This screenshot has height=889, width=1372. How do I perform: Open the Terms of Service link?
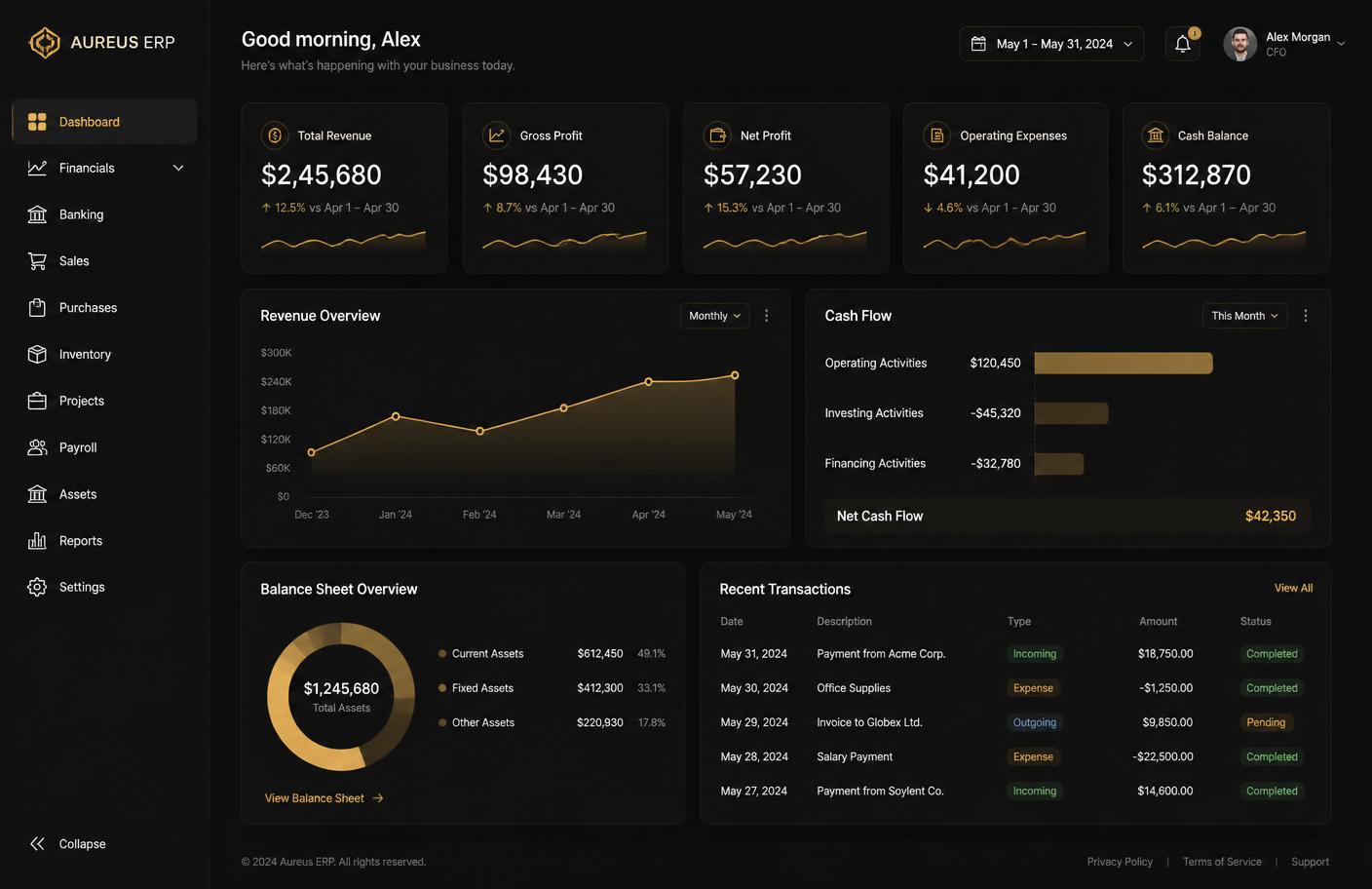click(x=1222, y=862)
